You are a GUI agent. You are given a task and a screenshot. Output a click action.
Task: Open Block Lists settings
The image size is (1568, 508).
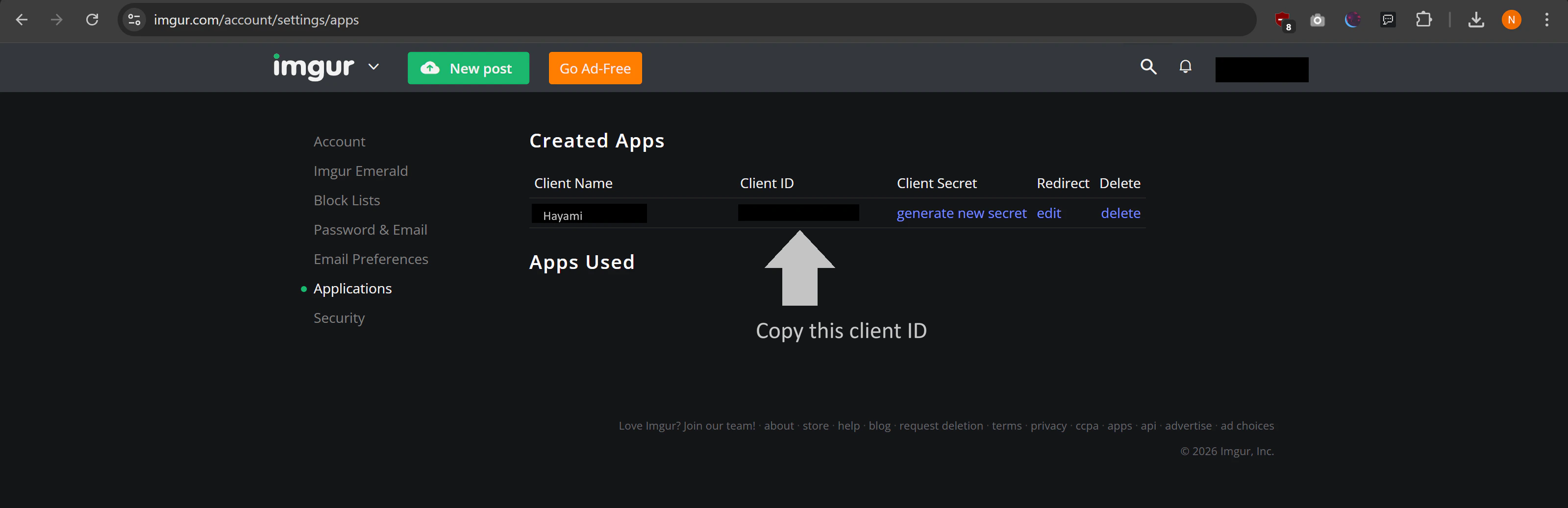[347, 200]
